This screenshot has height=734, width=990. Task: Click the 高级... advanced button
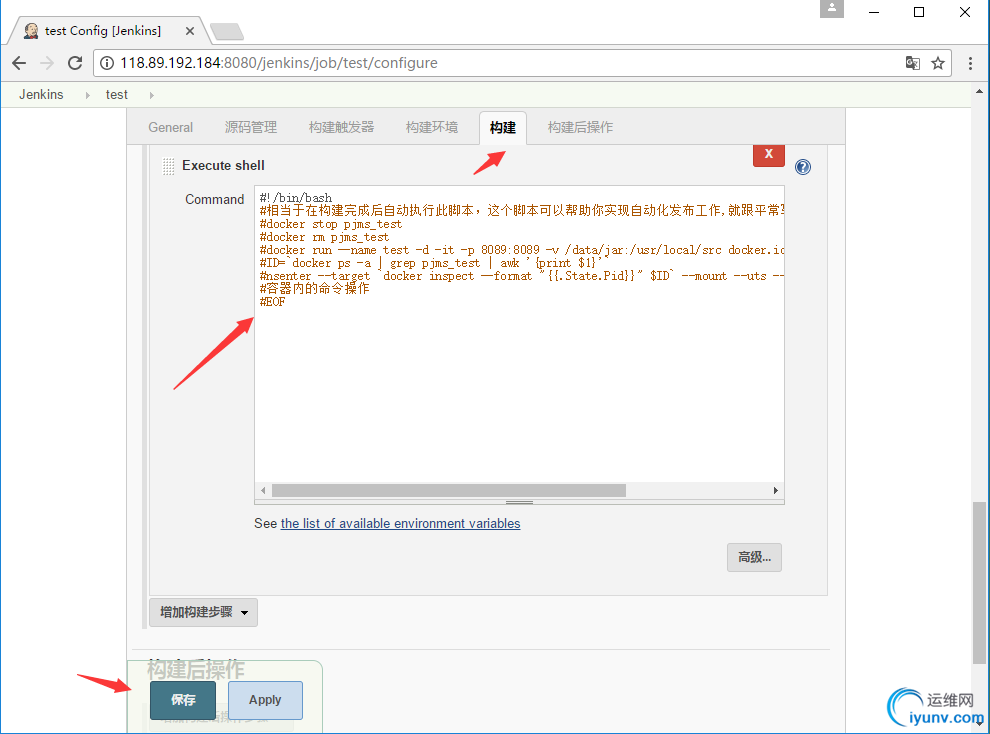(754, 557)
